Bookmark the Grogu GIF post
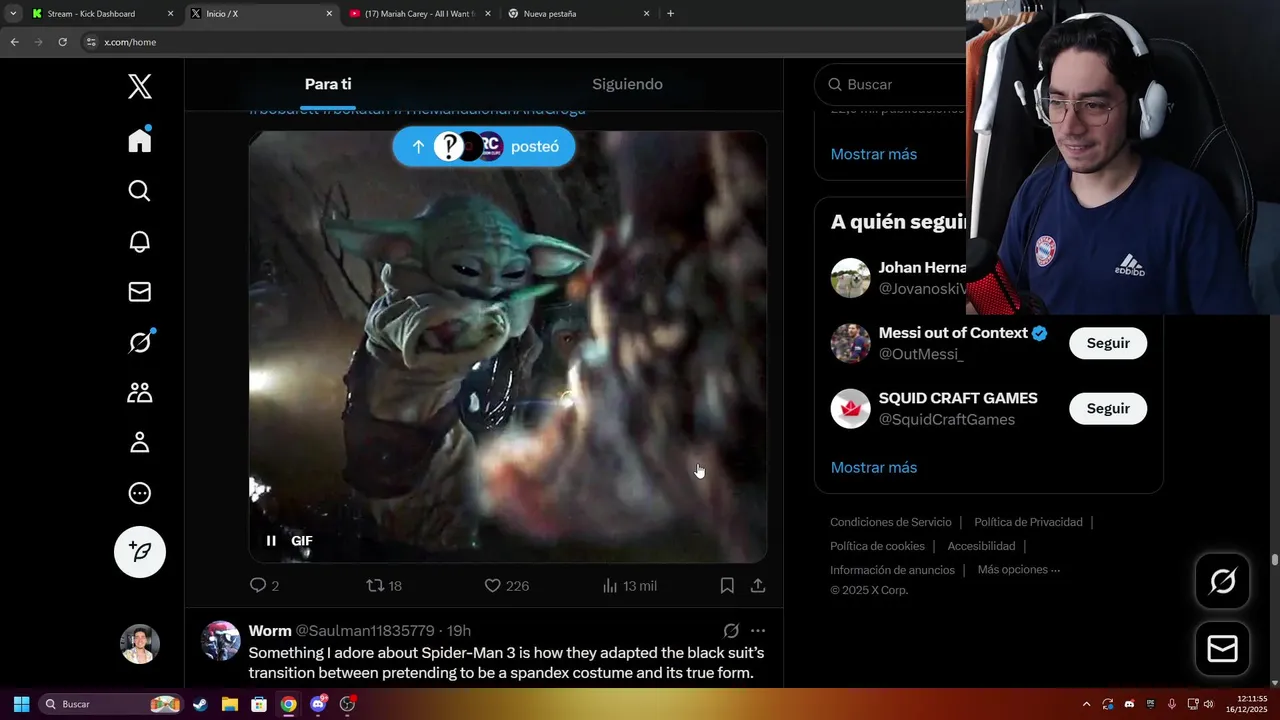Screen dimensions: 1280x720 pyautogui.click(x=727, y=586)
